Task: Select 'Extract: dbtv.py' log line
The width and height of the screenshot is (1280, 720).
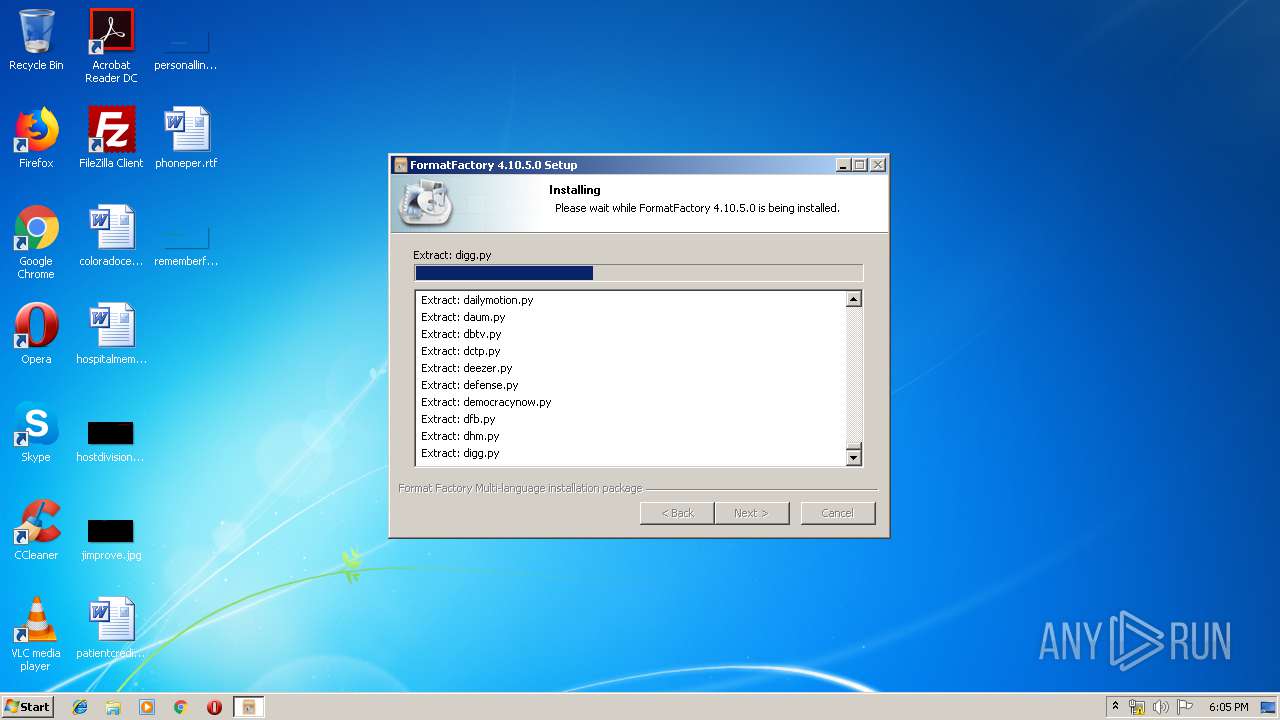Action: 461,334
